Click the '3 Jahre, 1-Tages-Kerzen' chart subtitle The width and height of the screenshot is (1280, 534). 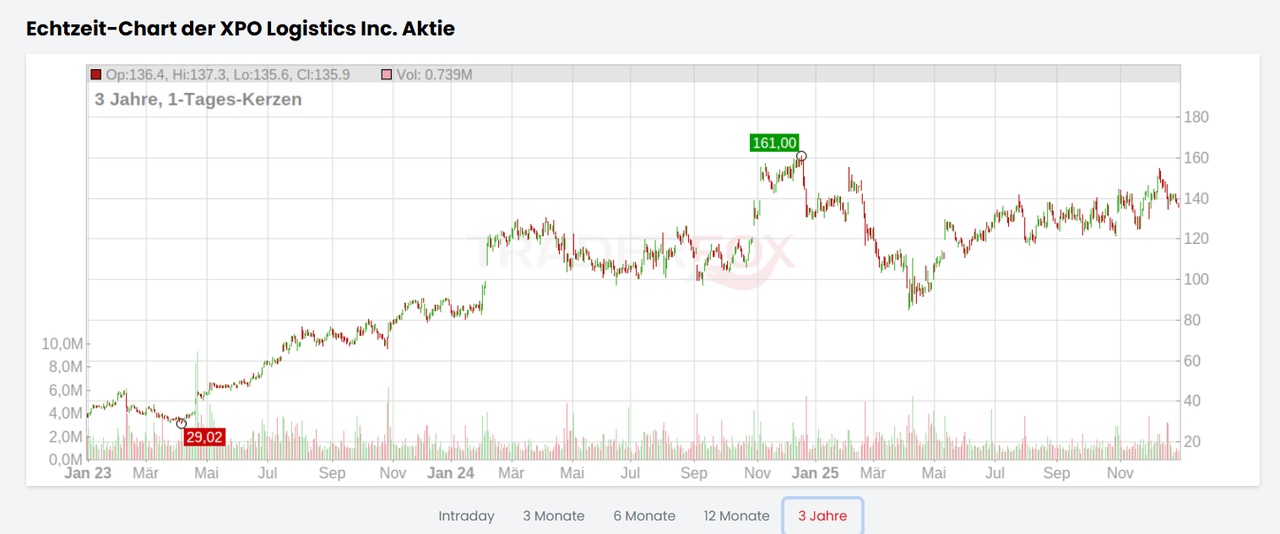198,99
